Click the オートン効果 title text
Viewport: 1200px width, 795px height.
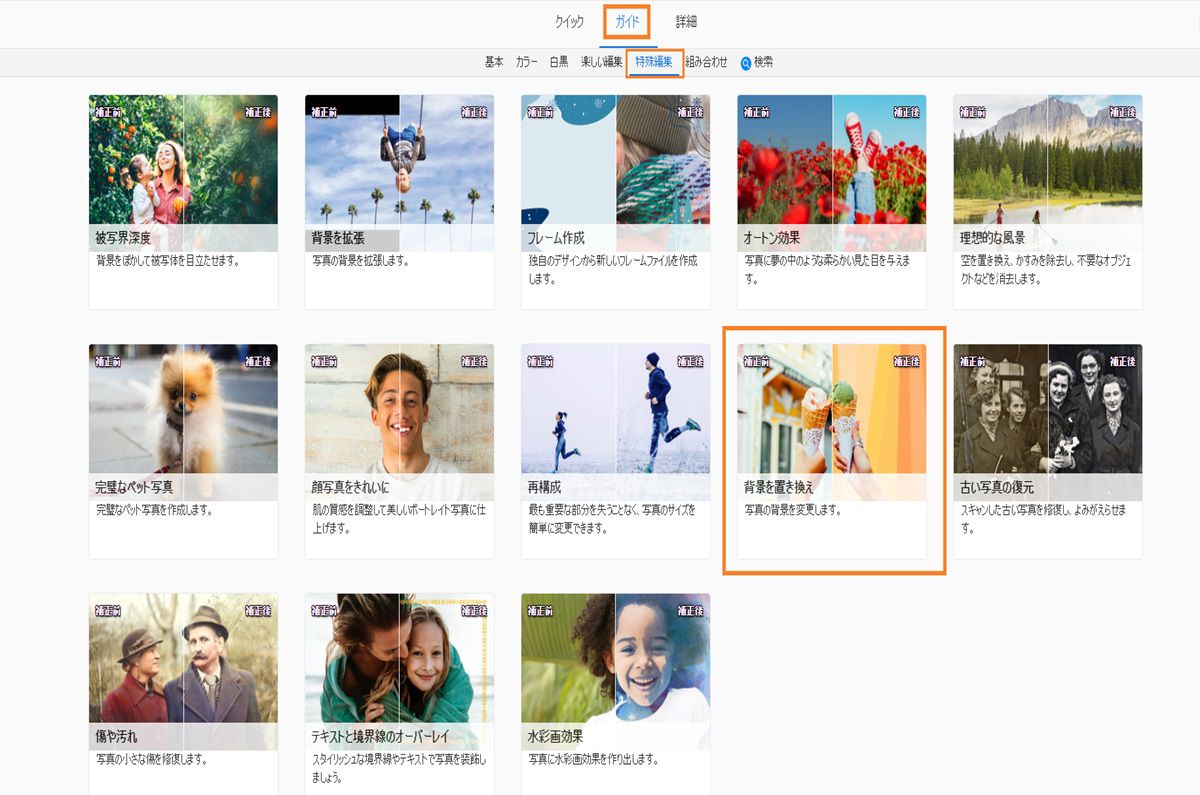pos(772,239)
